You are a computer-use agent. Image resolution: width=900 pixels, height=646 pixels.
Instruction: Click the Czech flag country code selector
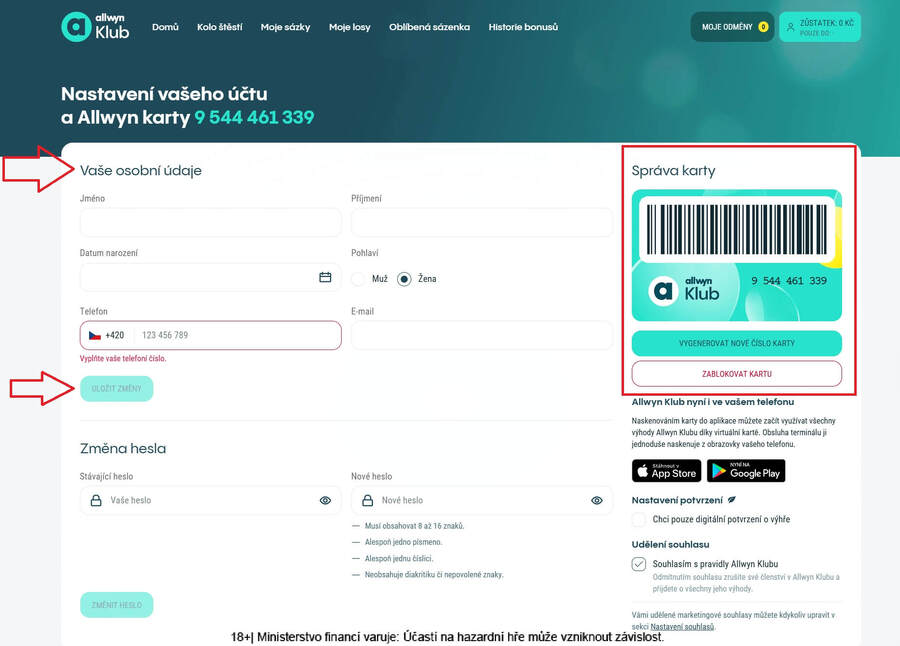[107, 335]
